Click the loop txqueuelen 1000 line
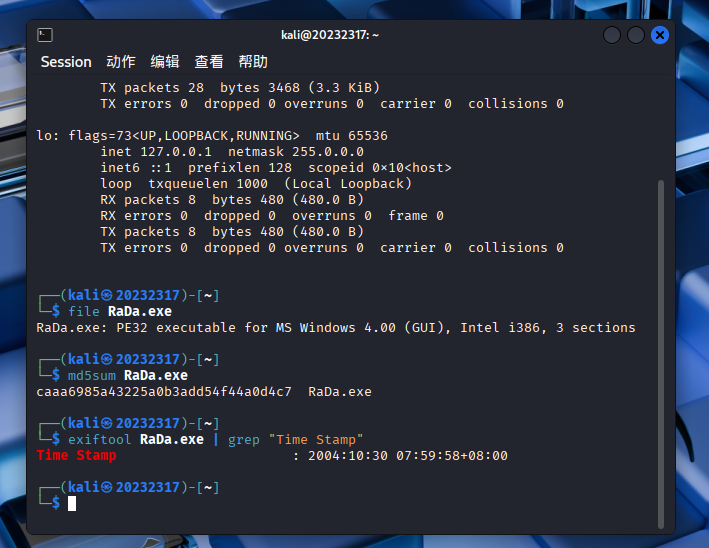 256,184
